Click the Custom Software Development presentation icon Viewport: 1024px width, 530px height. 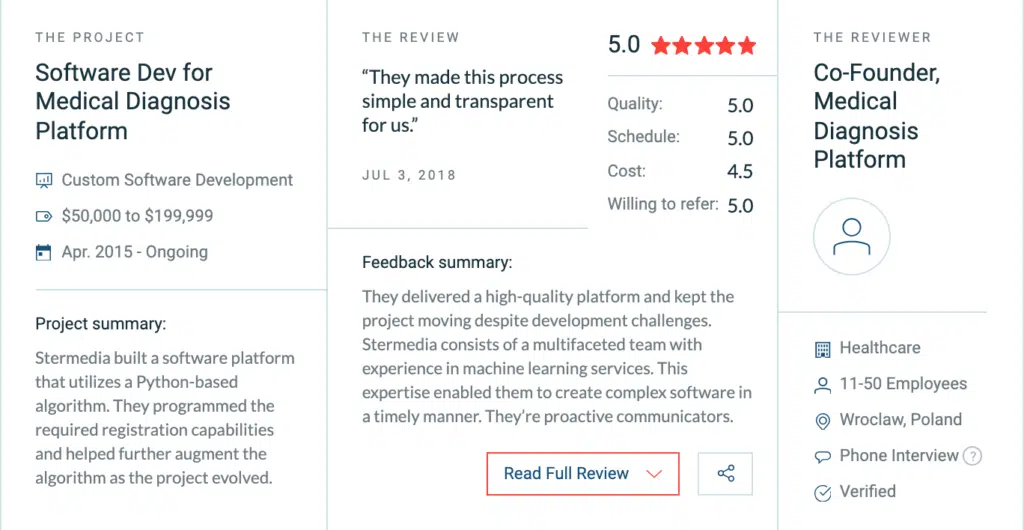tap(44, 180)
